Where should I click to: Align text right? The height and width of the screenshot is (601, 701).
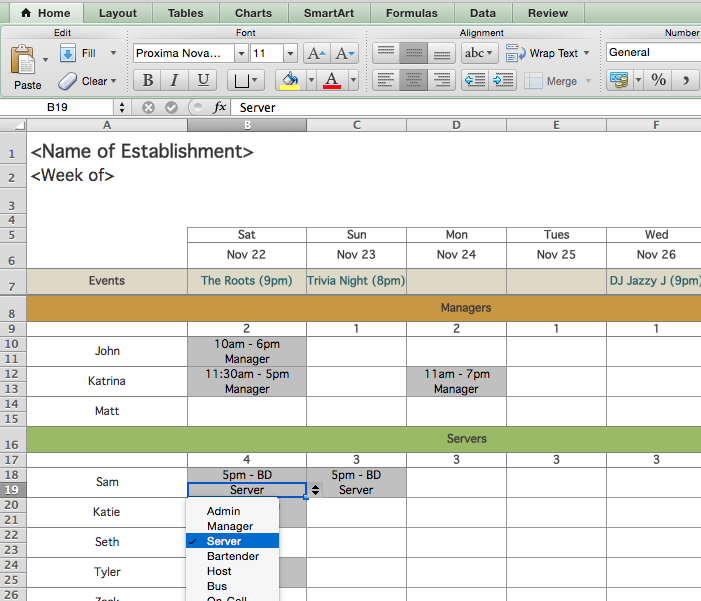tap(441, 81)
